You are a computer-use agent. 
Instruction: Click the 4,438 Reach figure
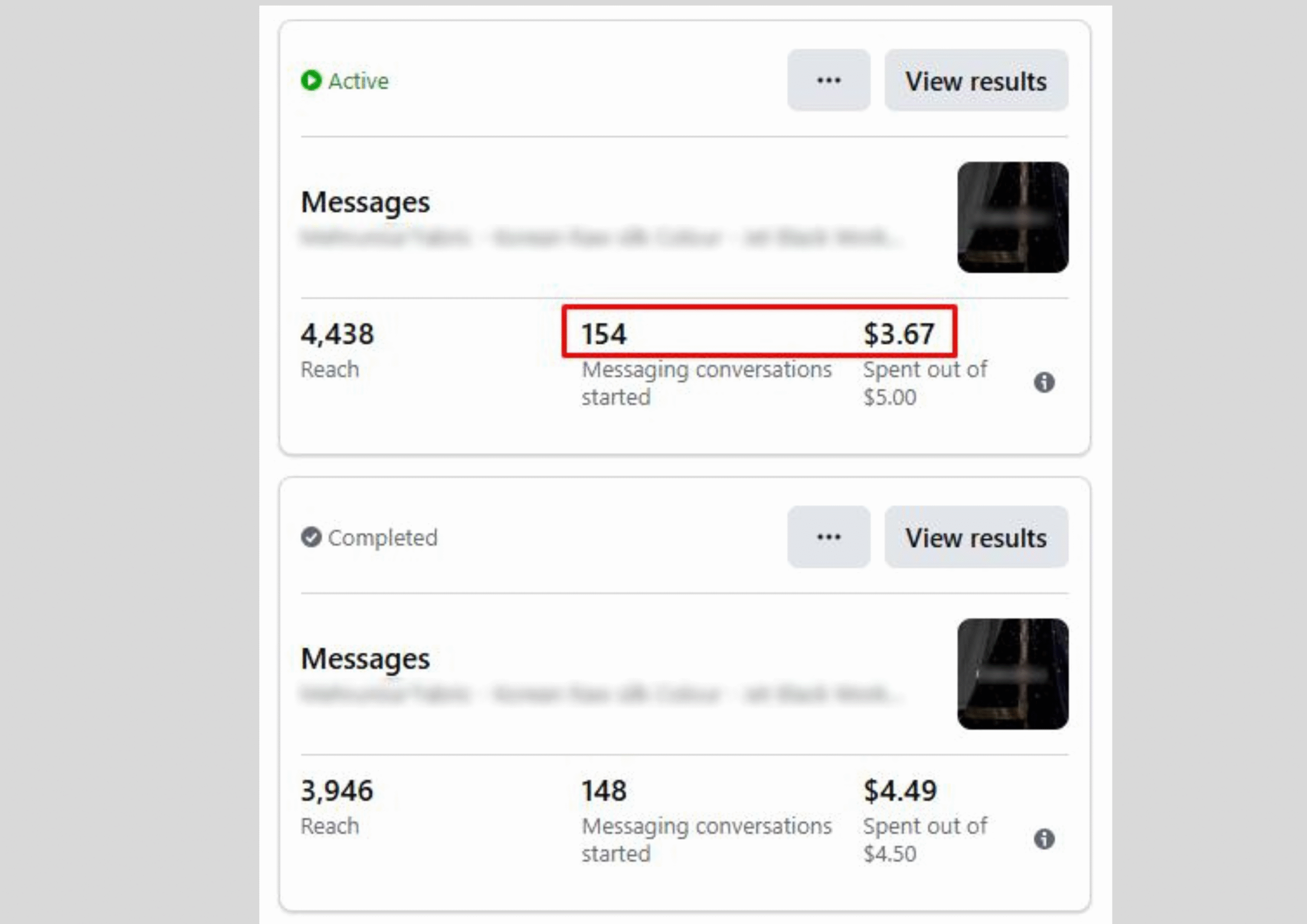(337, 334)
